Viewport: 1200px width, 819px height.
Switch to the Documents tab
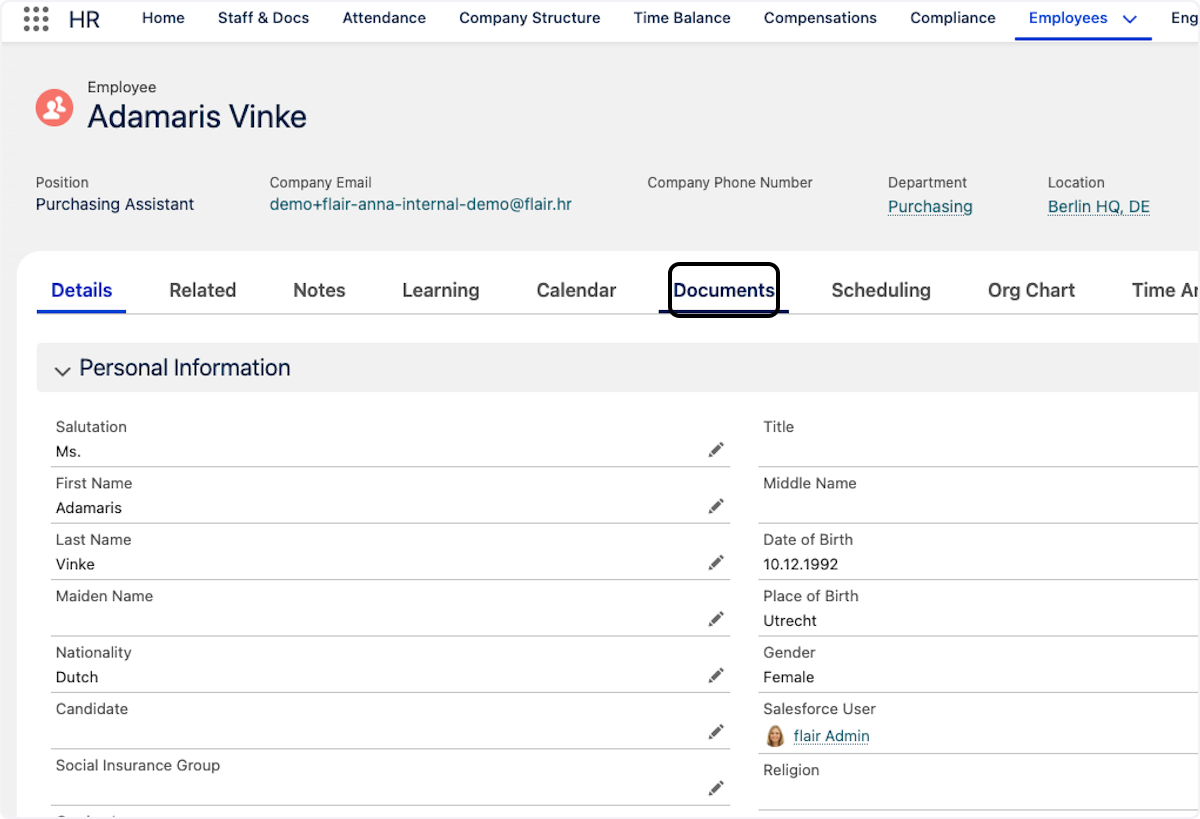pyautogui.click(x=723, y=290)
